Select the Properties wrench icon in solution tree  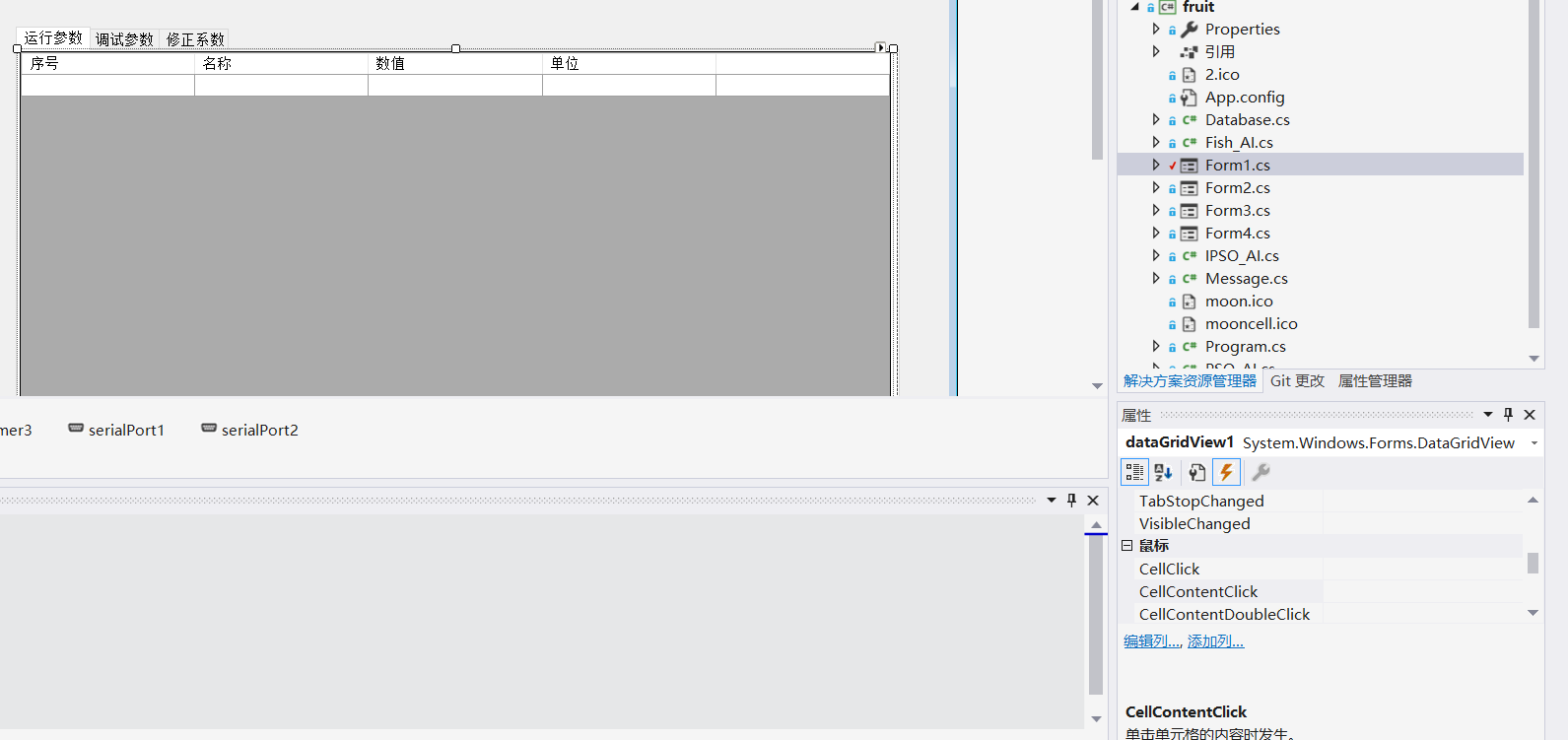[x=1190, y=30]
